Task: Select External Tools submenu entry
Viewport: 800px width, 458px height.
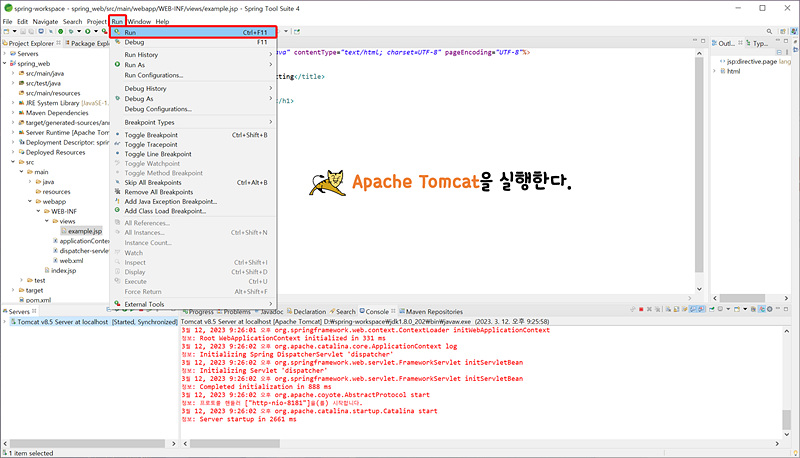Action: coord(193,304)
